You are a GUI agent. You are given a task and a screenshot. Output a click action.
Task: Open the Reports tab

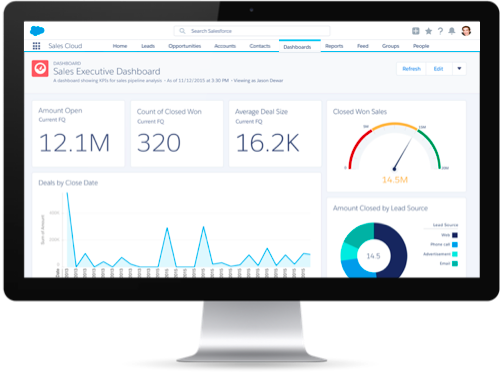pyautogui.click(x=334, y=46)
